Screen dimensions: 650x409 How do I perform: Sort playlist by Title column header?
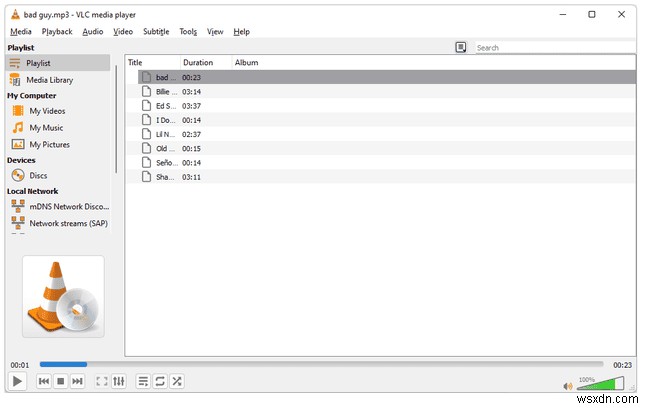[x=153, y=63]
